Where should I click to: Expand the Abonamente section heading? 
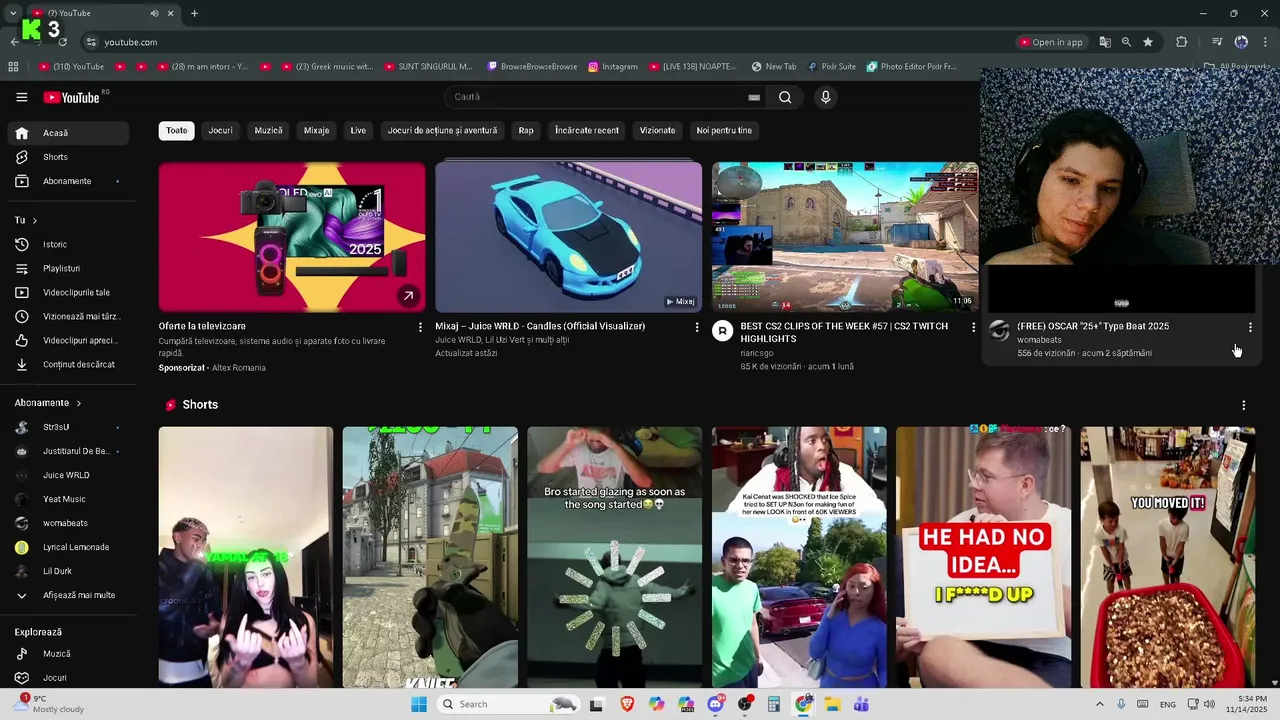coord(48,403)
